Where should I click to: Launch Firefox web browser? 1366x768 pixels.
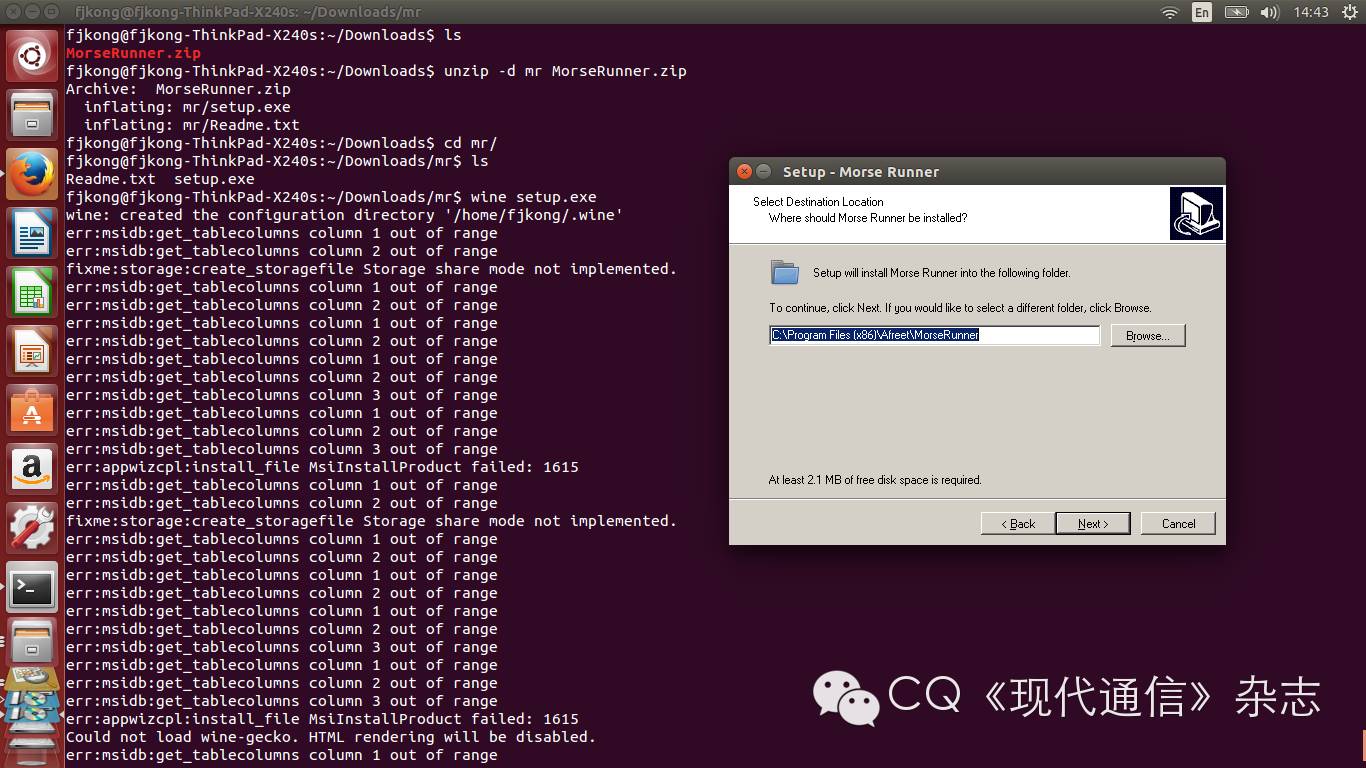[x=32, y=175]
